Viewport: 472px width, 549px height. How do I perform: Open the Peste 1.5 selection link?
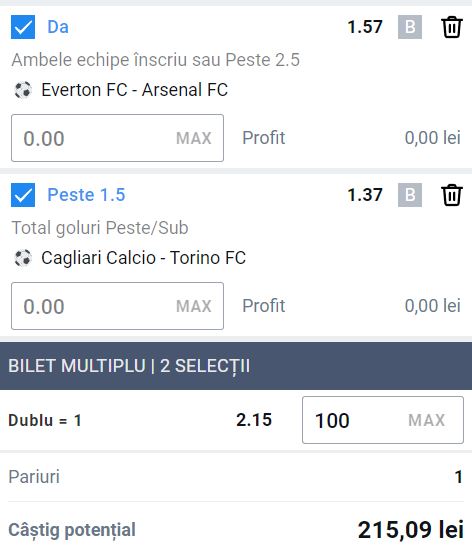pos(86,195)
